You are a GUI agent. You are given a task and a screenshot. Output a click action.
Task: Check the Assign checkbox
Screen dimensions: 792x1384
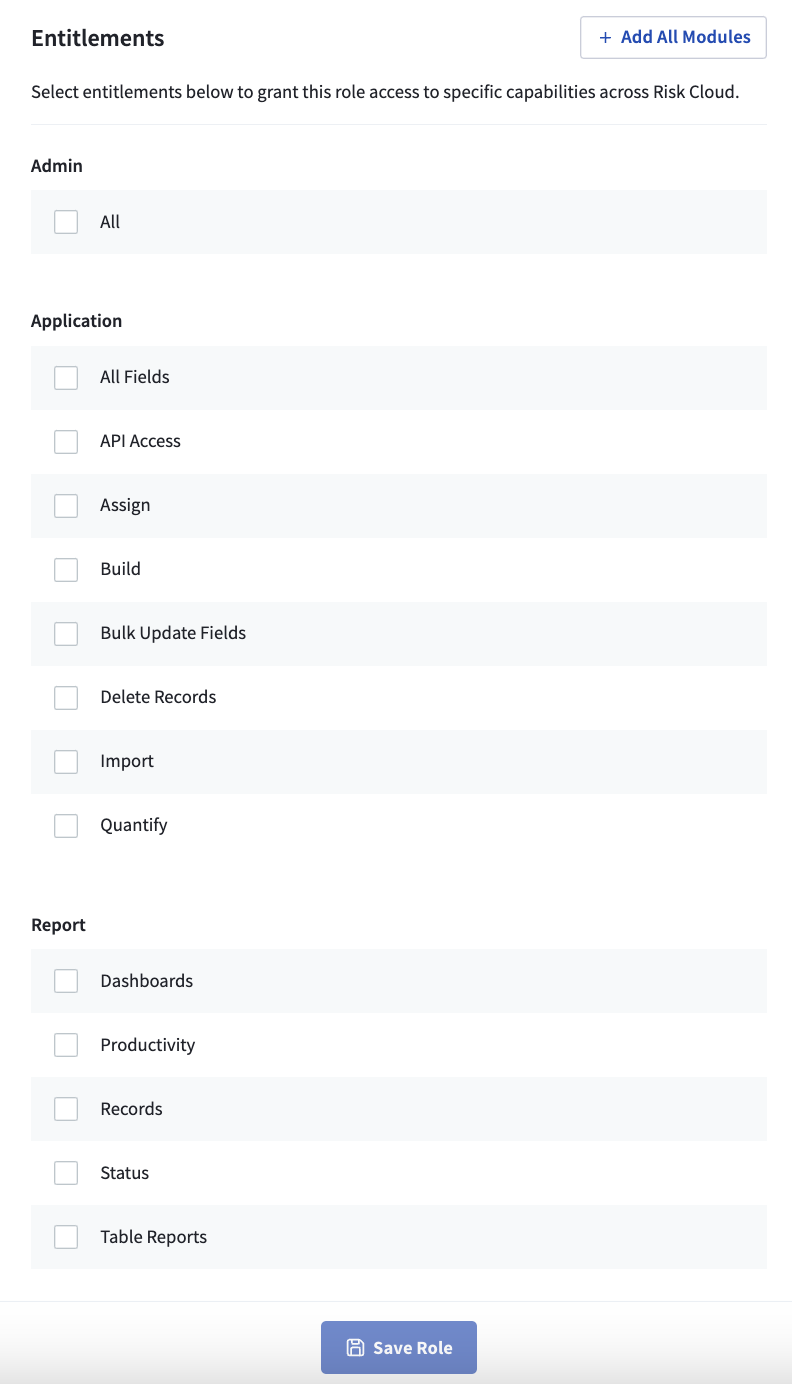pyautogui.click(x=66, y=505)
